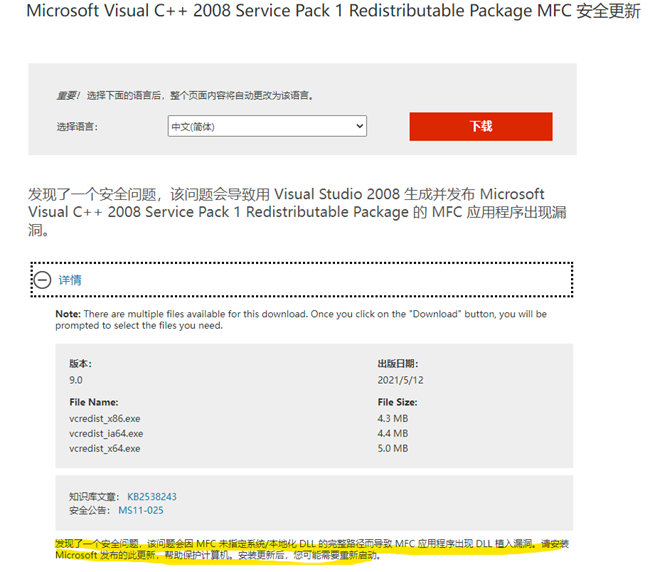
Task: Click the 版本 heading in details
Action: coord(80,364)
